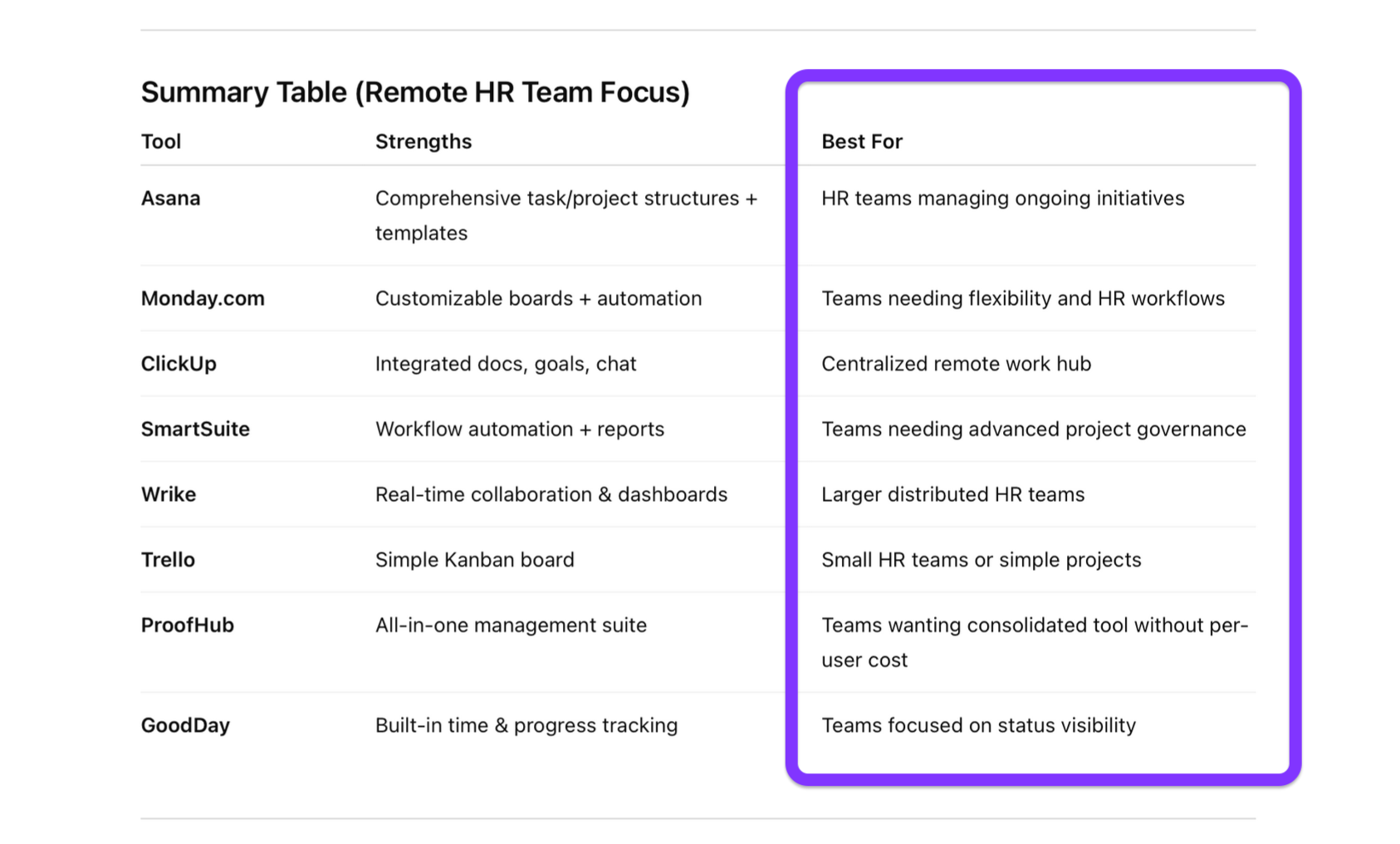This screenshot has height=844, width=1400.
Task: Select the Monday.com tool name
Action: tap(203, 298)
